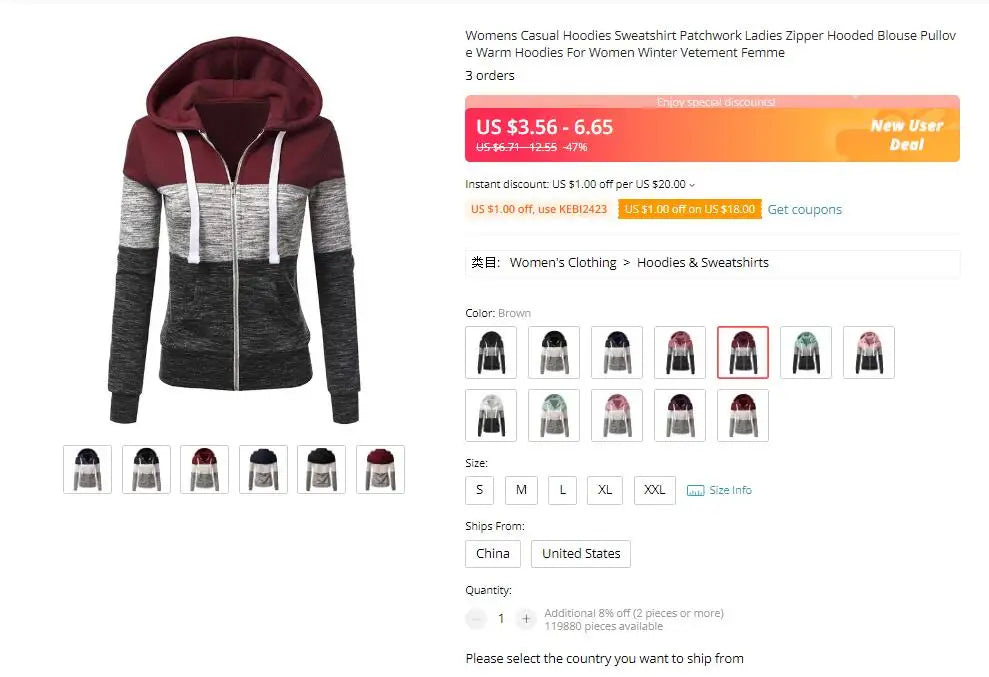Click the US $1.00 off on US $18.00 coupon
The image size is (989, 677).
[x=690, y=209]
